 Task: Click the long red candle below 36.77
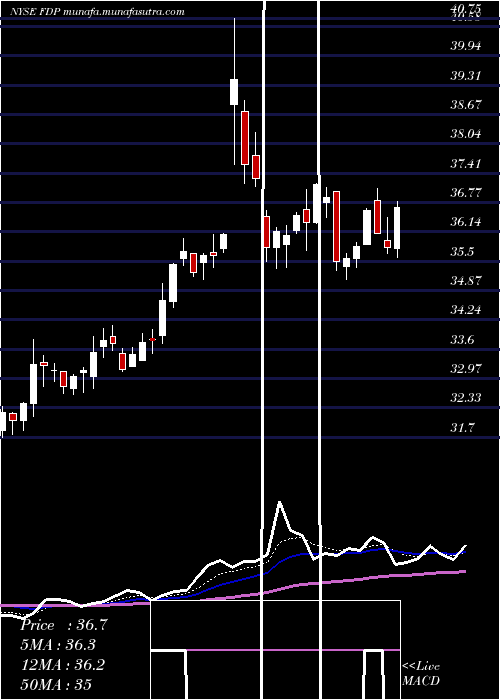point(336,226)
